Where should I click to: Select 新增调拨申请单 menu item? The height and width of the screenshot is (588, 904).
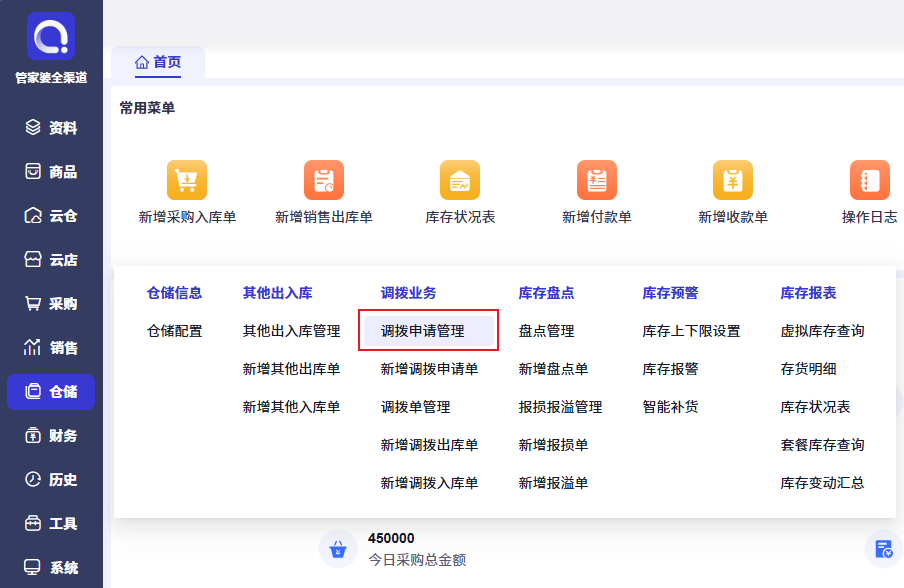(429, 369)
